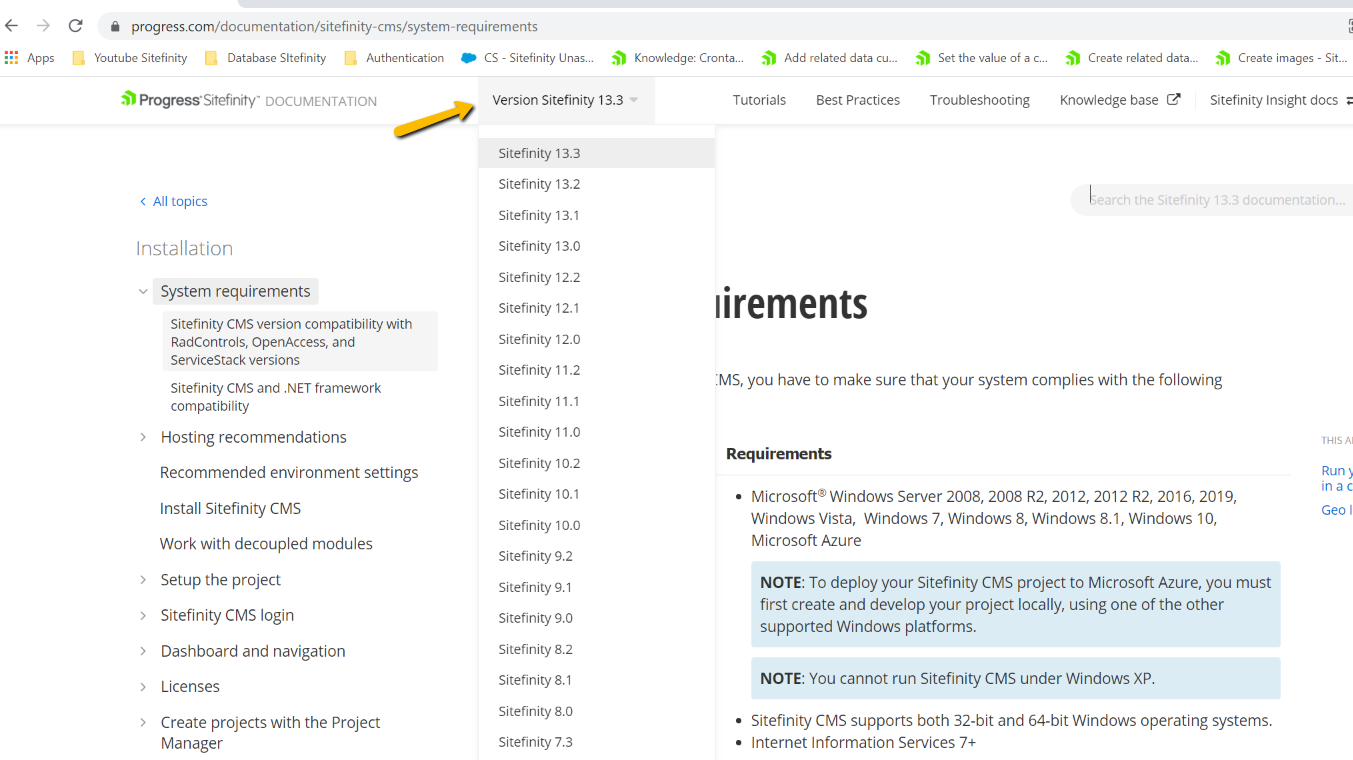
Task: Open the Version Sitefinity 13.3 dropdown
Action: 565,100
